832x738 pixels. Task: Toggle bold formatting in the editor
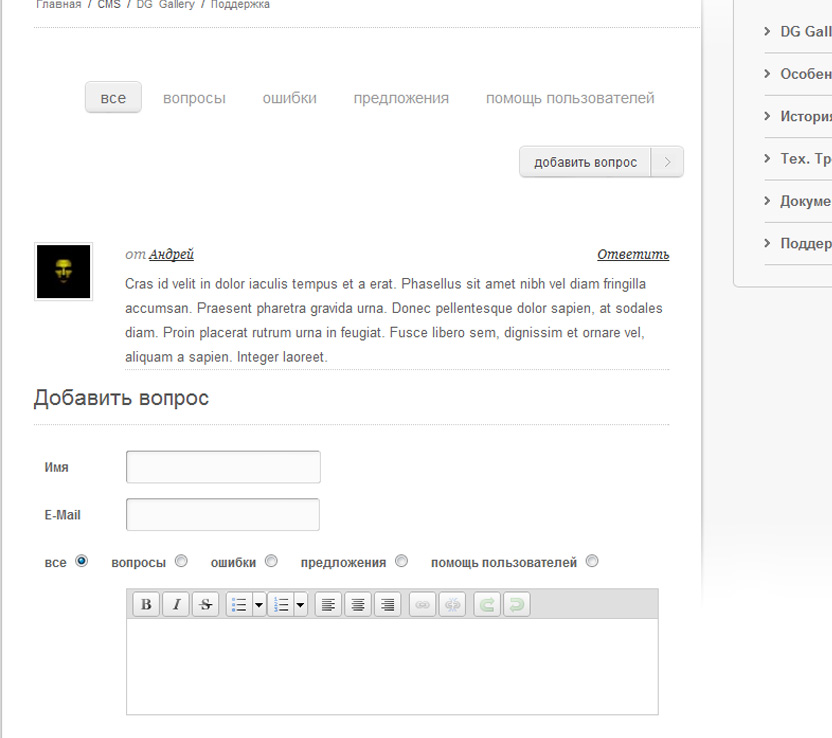coord(146,604)
